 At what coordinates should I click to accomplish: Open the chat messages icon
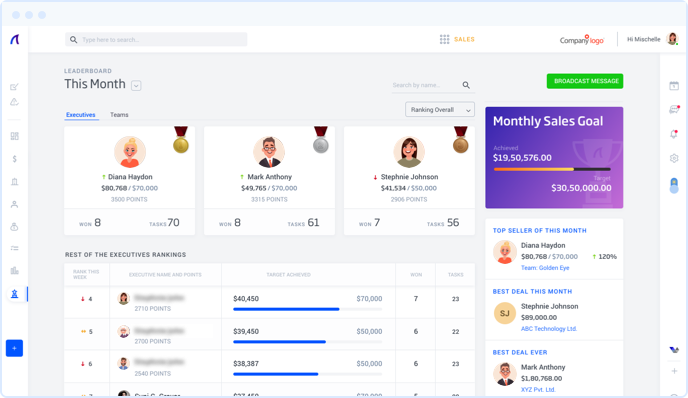[674, 109]
